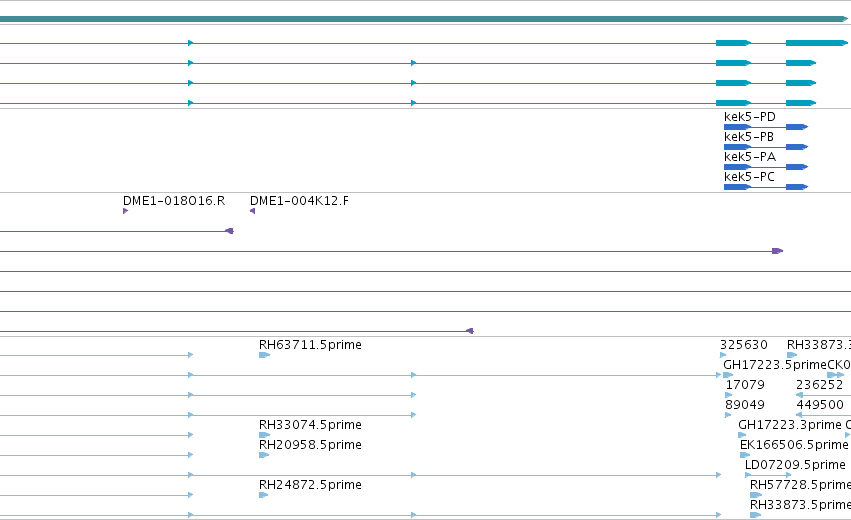The width and height of the screenshot is (851, 520).
Task: Open the RH20958.5prime EST label
Action: [x=310, y=445]
